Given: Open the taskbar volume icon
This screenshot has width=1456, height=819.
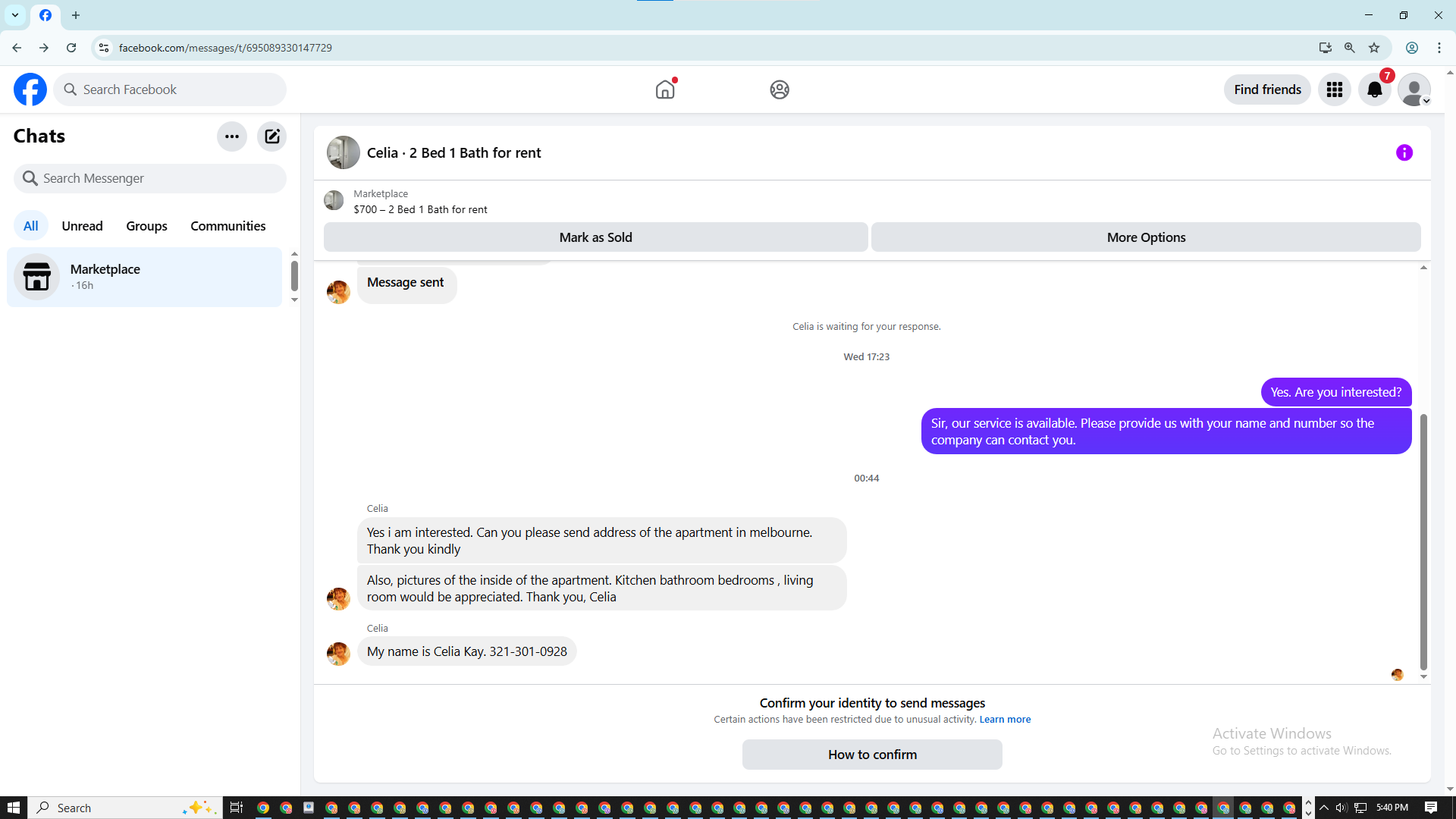Looking at the screenshot, I should tap(1341, 808).
